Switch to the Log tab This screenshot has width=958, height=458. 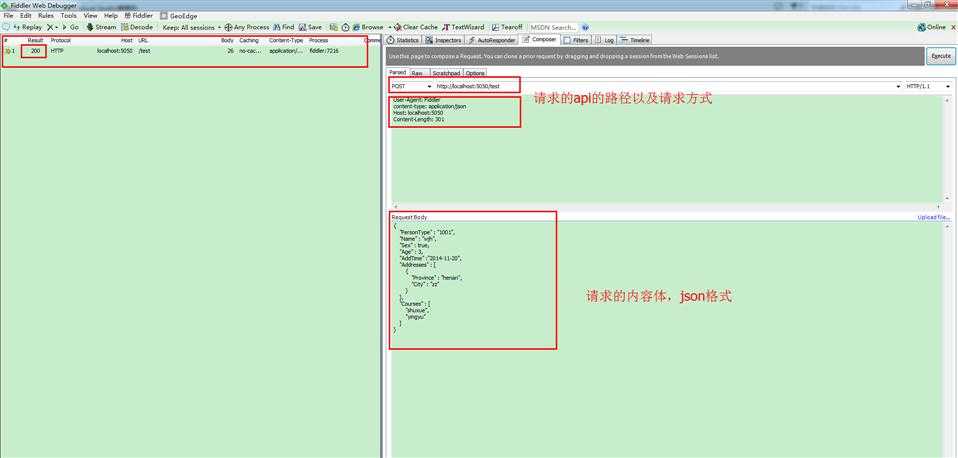(605, 40)
